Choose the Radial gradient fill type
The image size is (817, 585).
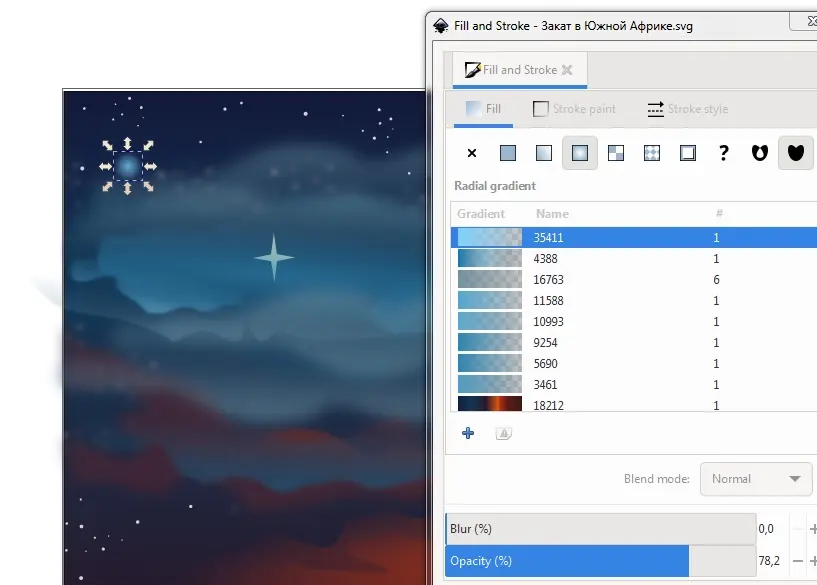pyautogui.click(x=580, y=153)
